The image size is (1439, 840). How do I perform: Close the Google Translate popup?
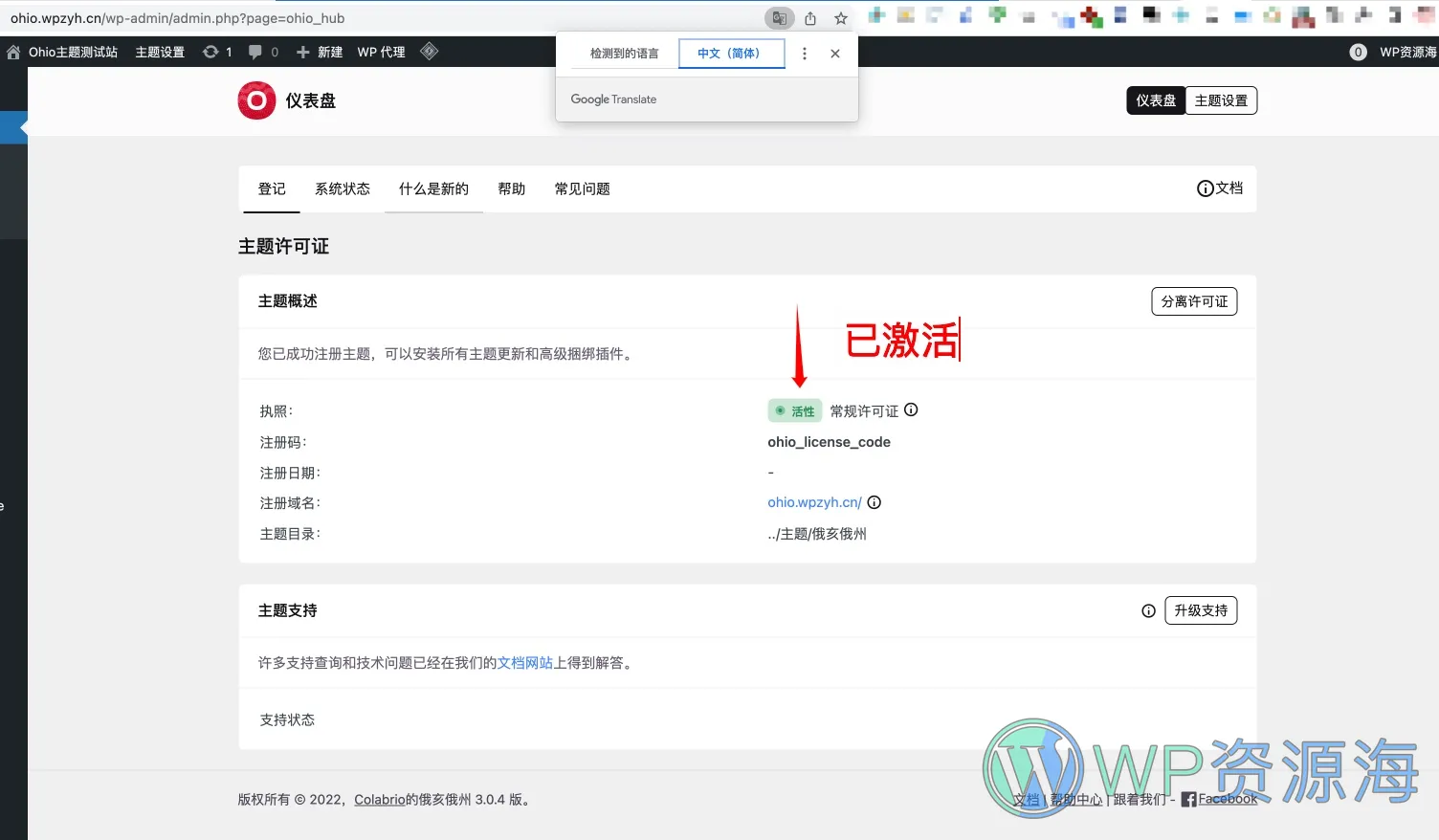click(x=835, y=54)
